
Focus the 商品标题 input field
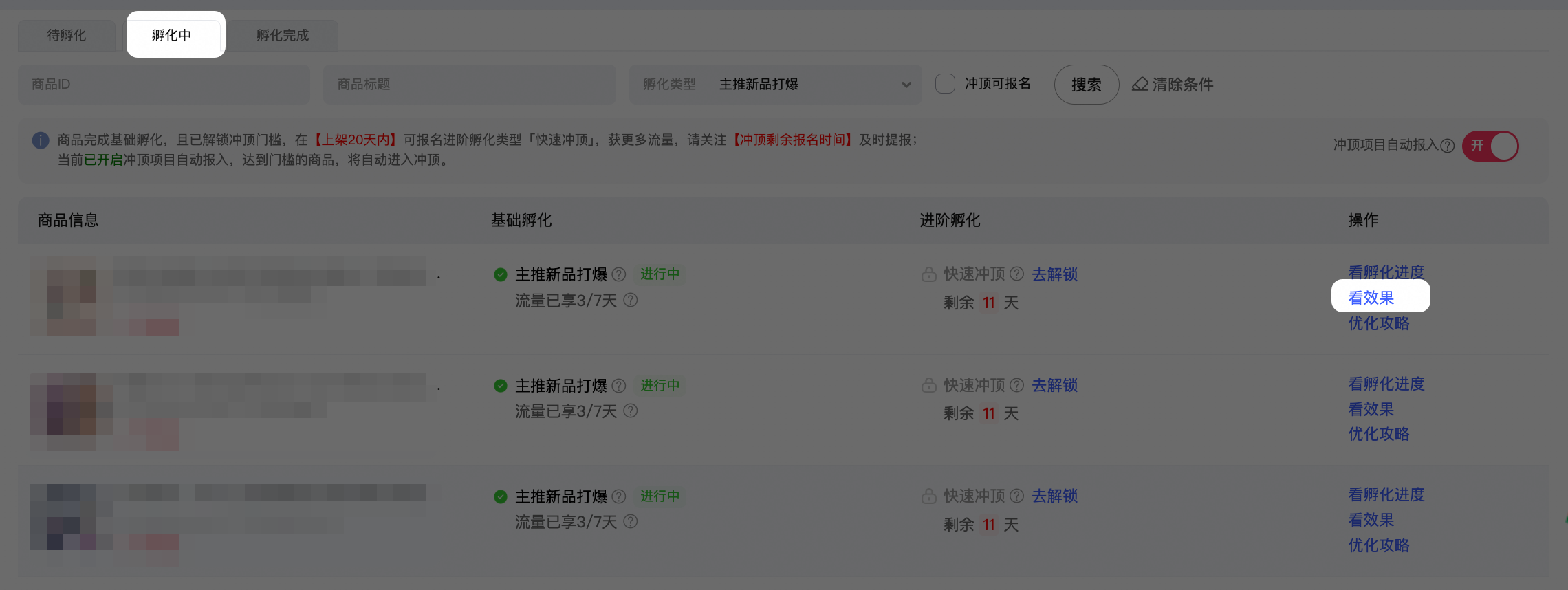470,85
